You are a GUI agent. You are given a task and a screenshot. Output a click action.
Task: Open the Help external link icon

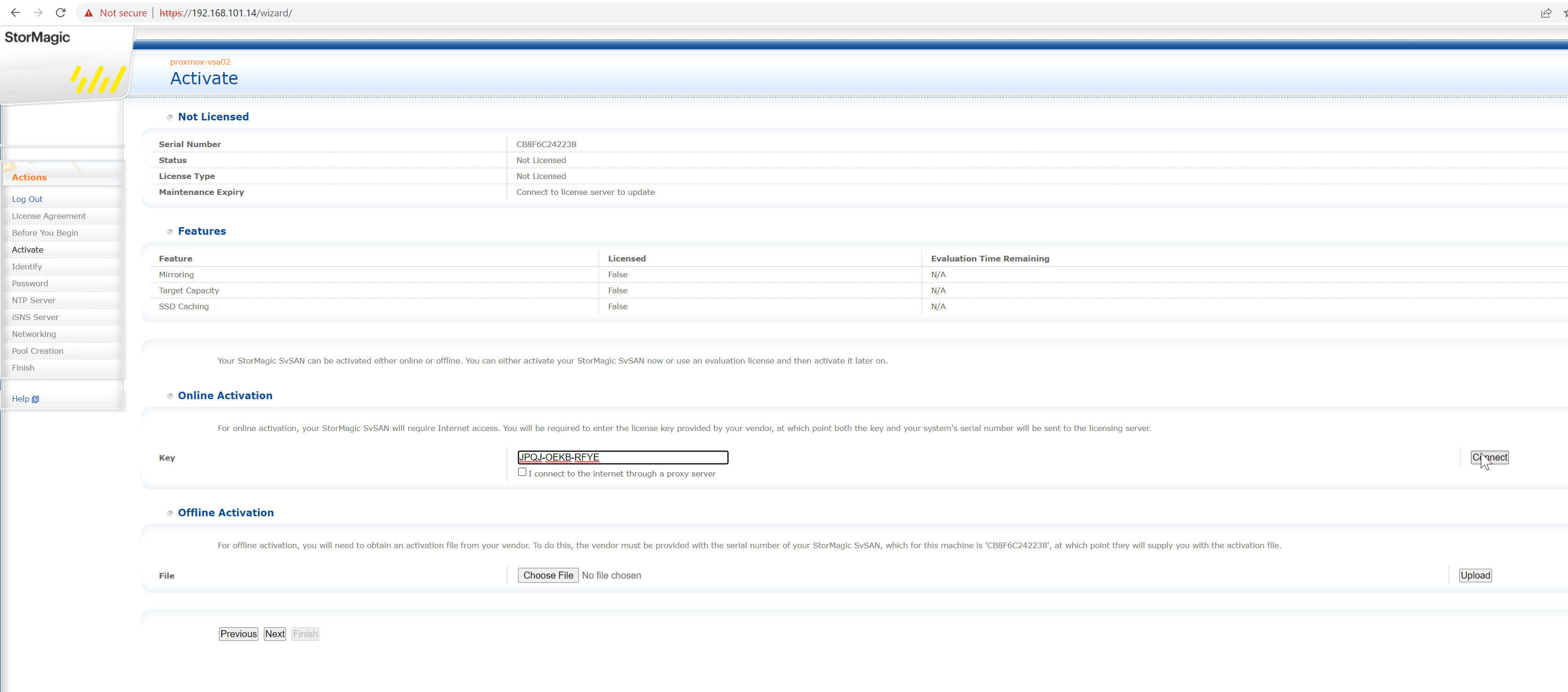point(35,399)
